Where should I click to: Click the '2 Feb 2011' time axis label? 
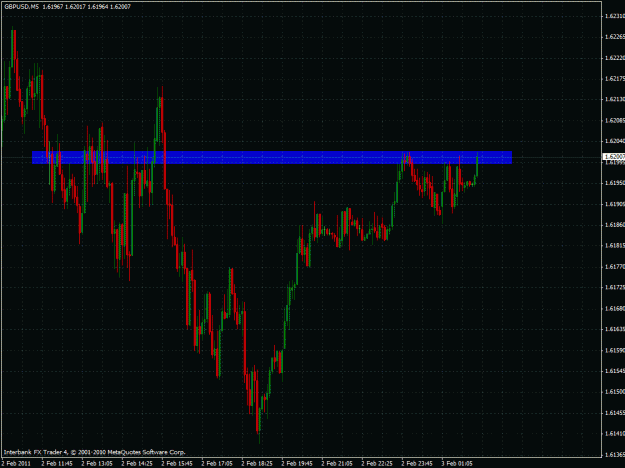click(15, 464)
